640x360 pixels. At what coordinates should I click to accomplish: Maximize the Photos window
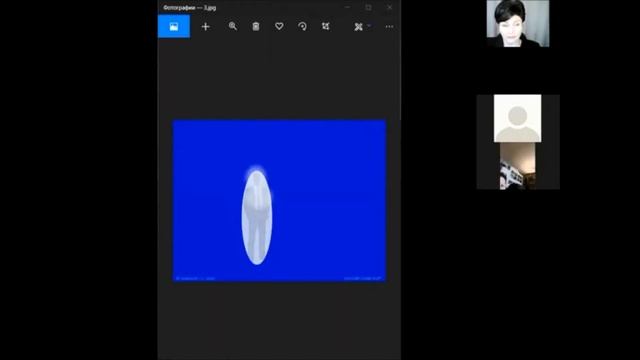(x=369, y=7)
